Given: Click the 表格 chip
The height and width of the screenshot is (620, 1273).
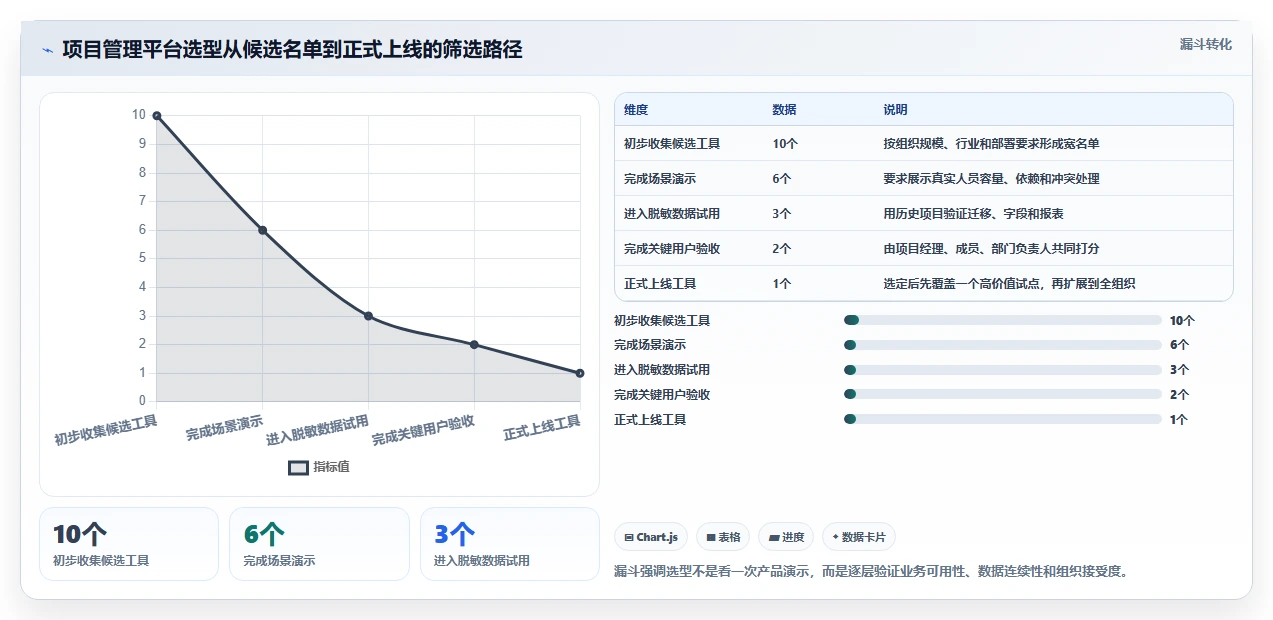Looking at the screenshot, I should point(723,537).
